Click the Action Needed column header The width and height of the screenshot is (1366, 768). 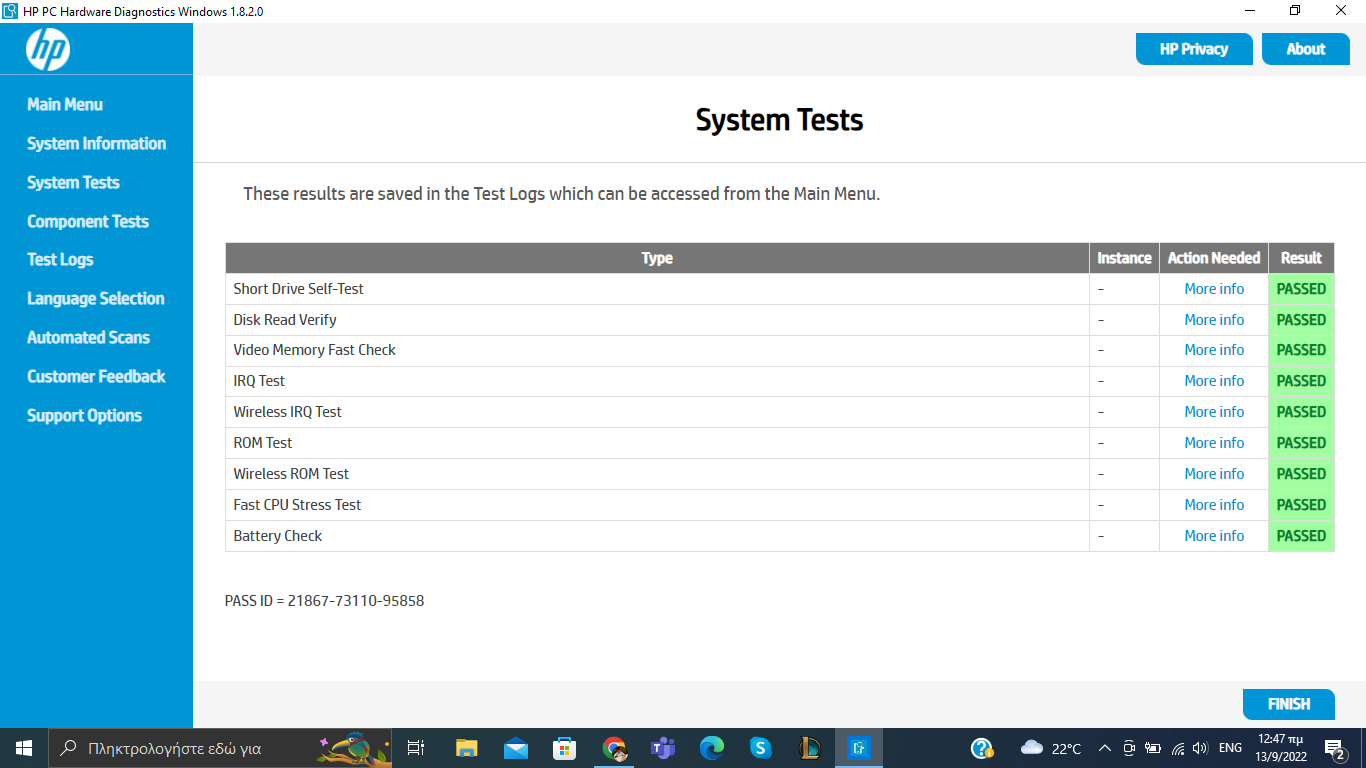(1214, 258)
